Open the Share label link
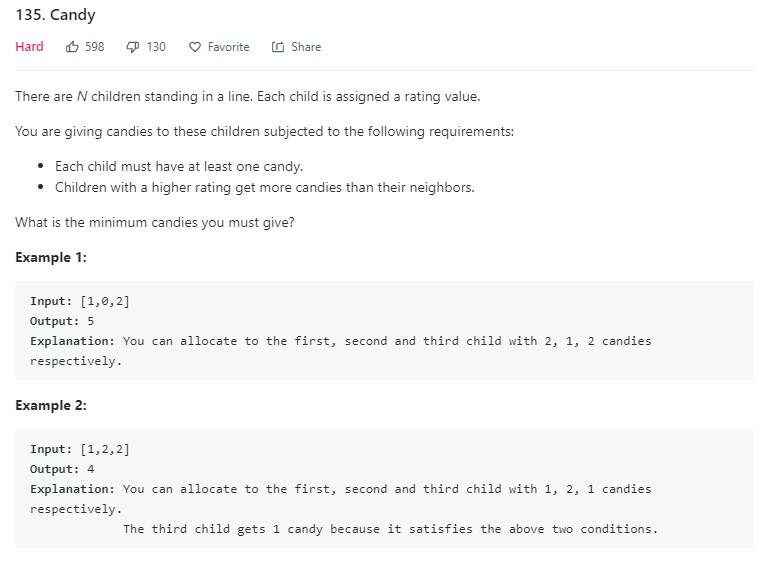The height and width of the screenshot is (561, 770). point(306,47)
